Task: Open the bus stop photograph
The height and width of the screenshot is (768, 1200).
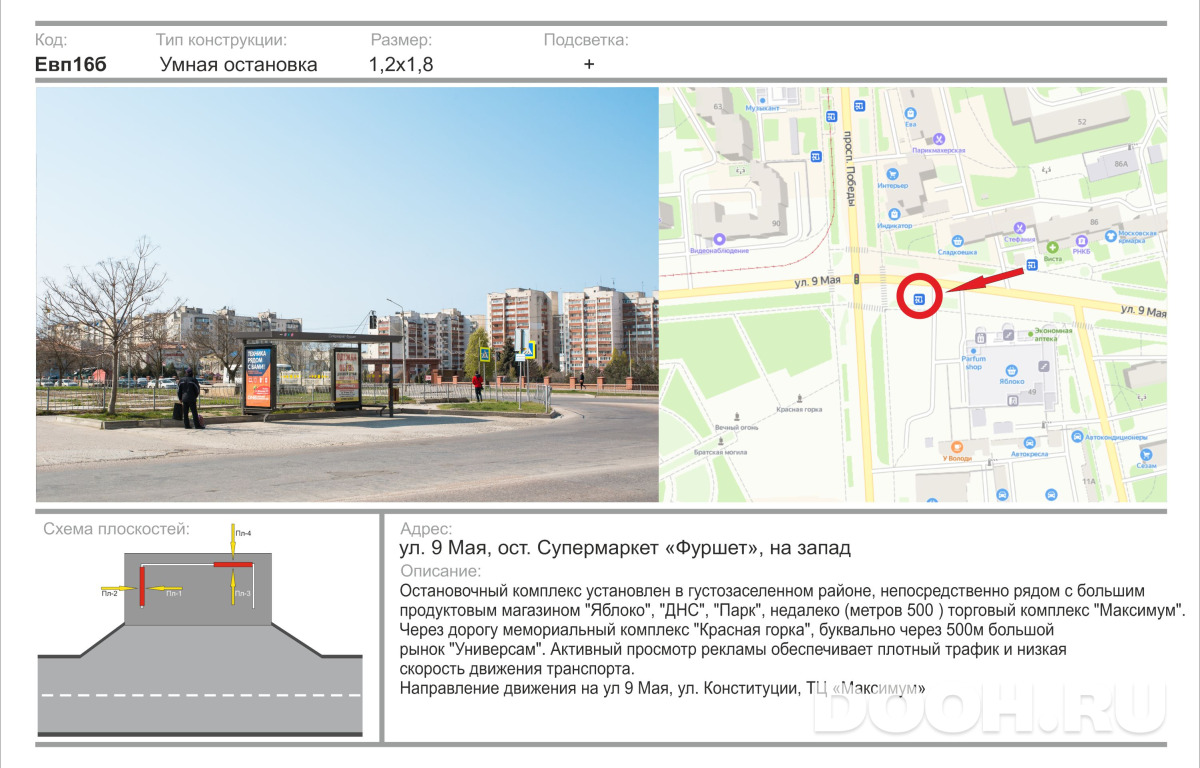Action: click(x=347, y=294)
